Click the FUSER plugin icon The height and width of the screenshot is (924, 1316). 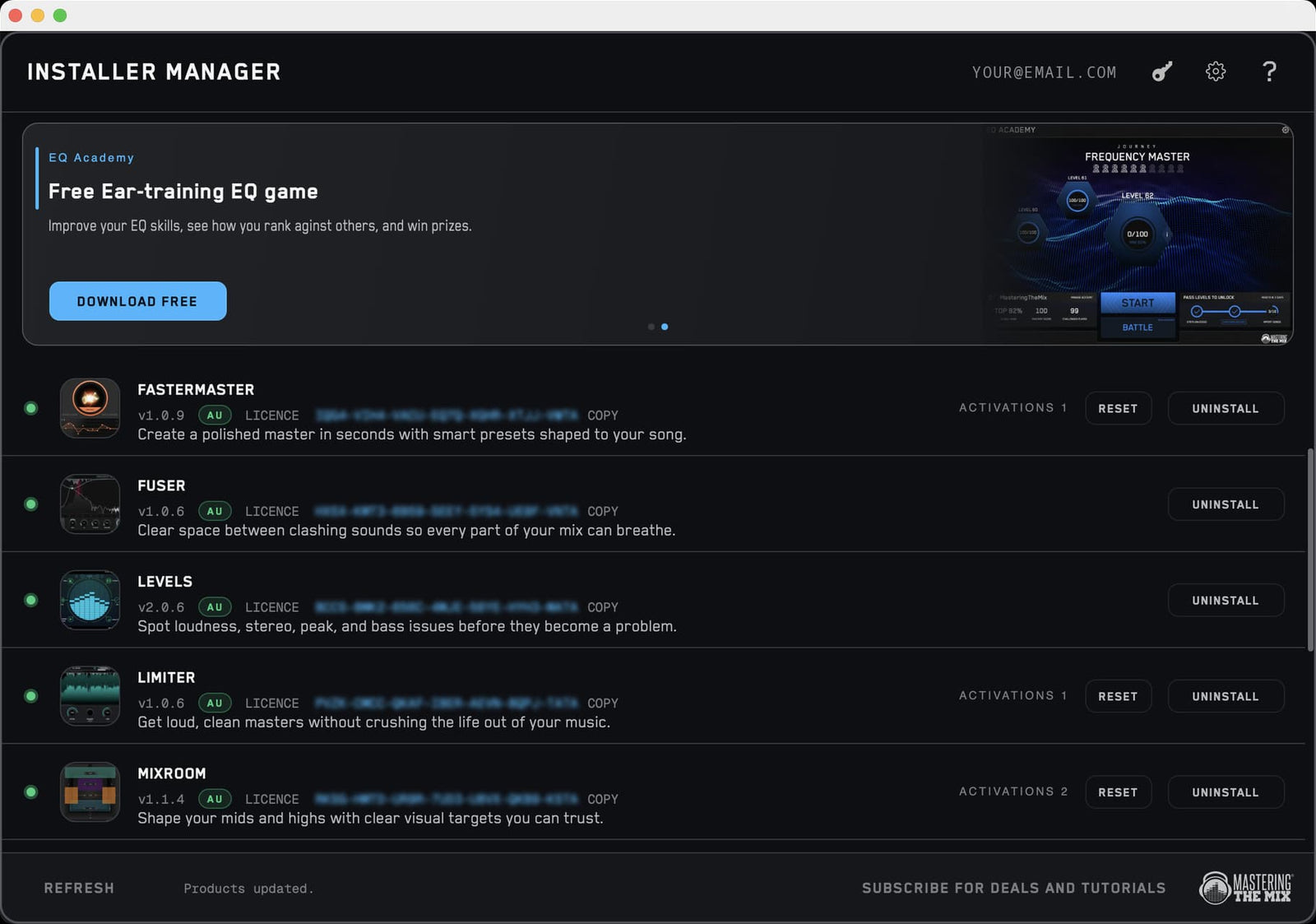[x=90, y=504]
